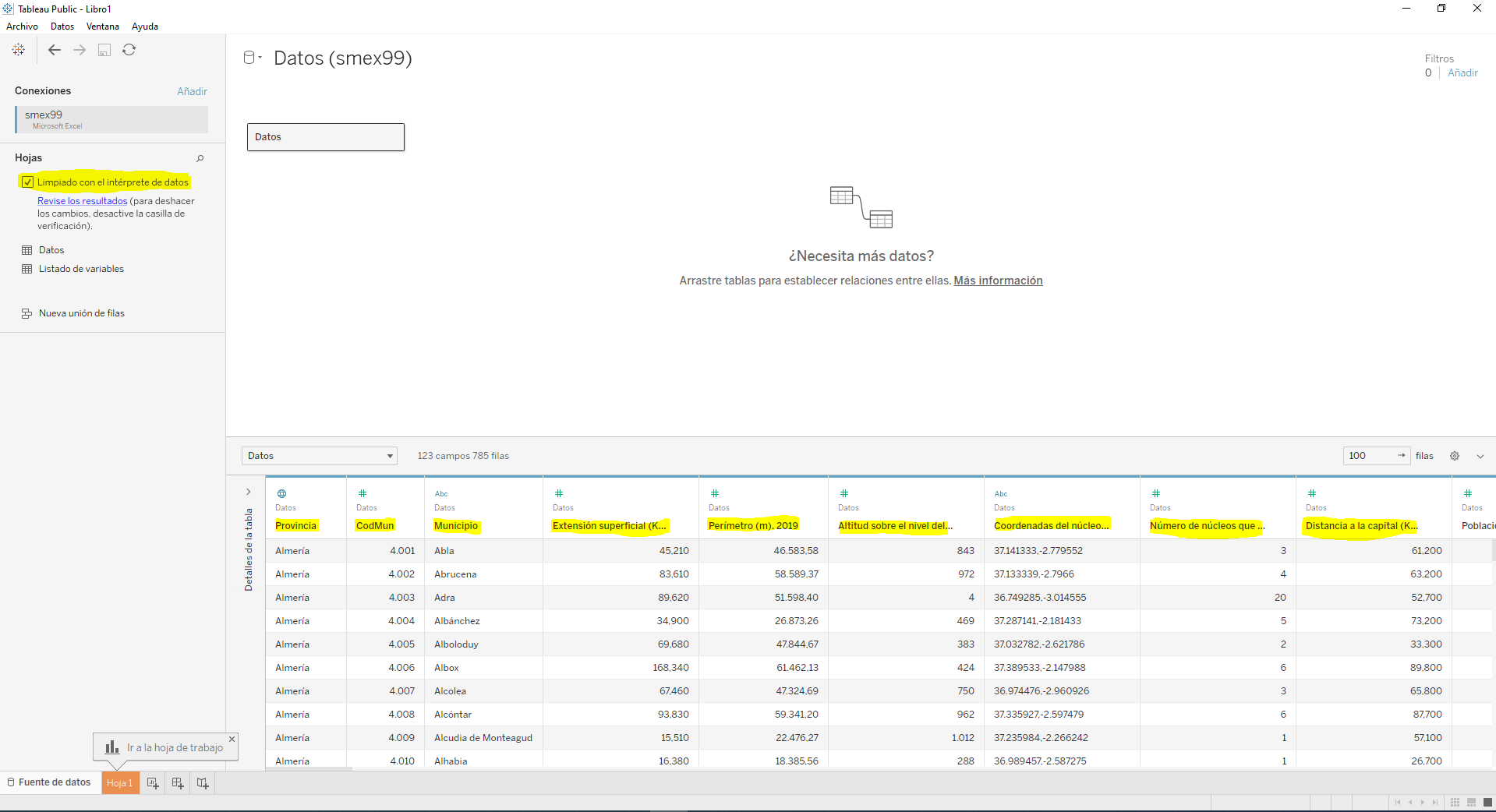Viewport: 1496px width, 812px height.
Task: Open the Ventana menu
Action: [x=102, y=26]
